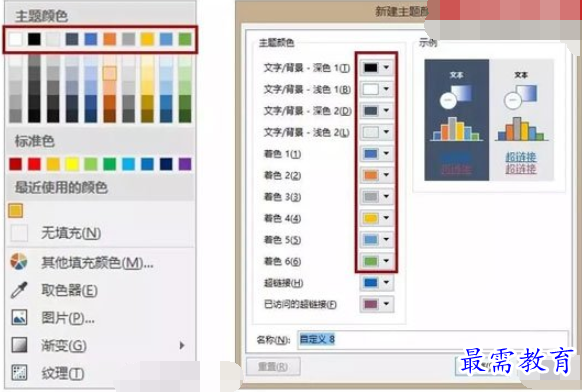The height and width of the screenshot is (392, 582).
Task: Click the texture fill icon
Action: pyautogui.click(x=19, y=372)
